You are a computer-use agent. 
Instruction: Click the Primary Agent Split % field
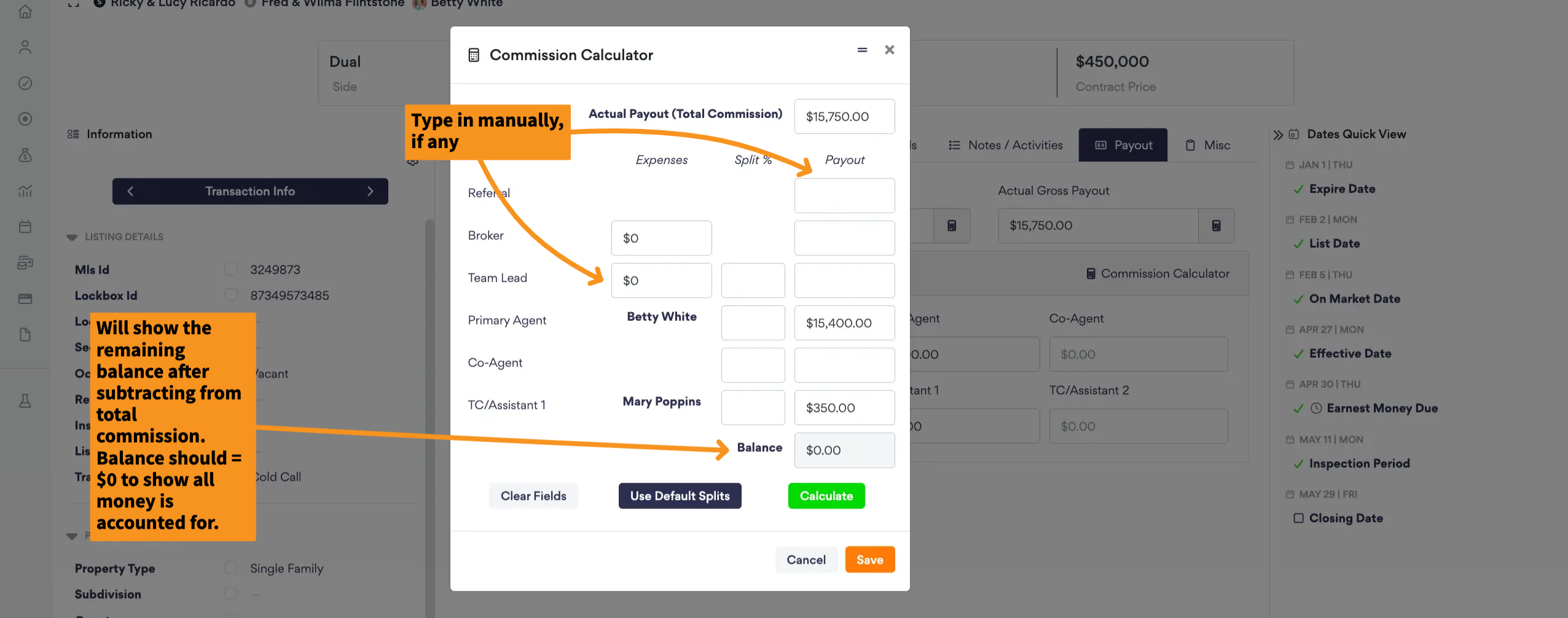(x=753, y=323)
